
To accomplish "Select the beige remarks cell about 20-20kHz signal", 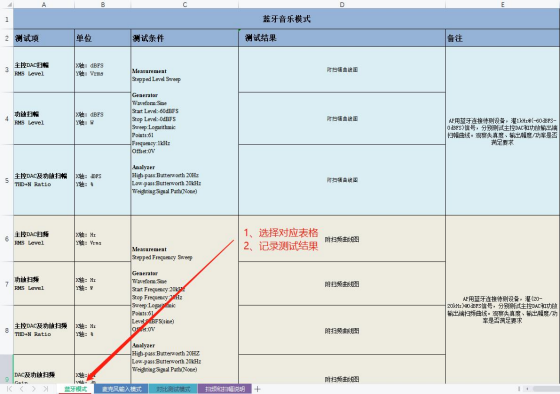I will click(x=502, y=299).
